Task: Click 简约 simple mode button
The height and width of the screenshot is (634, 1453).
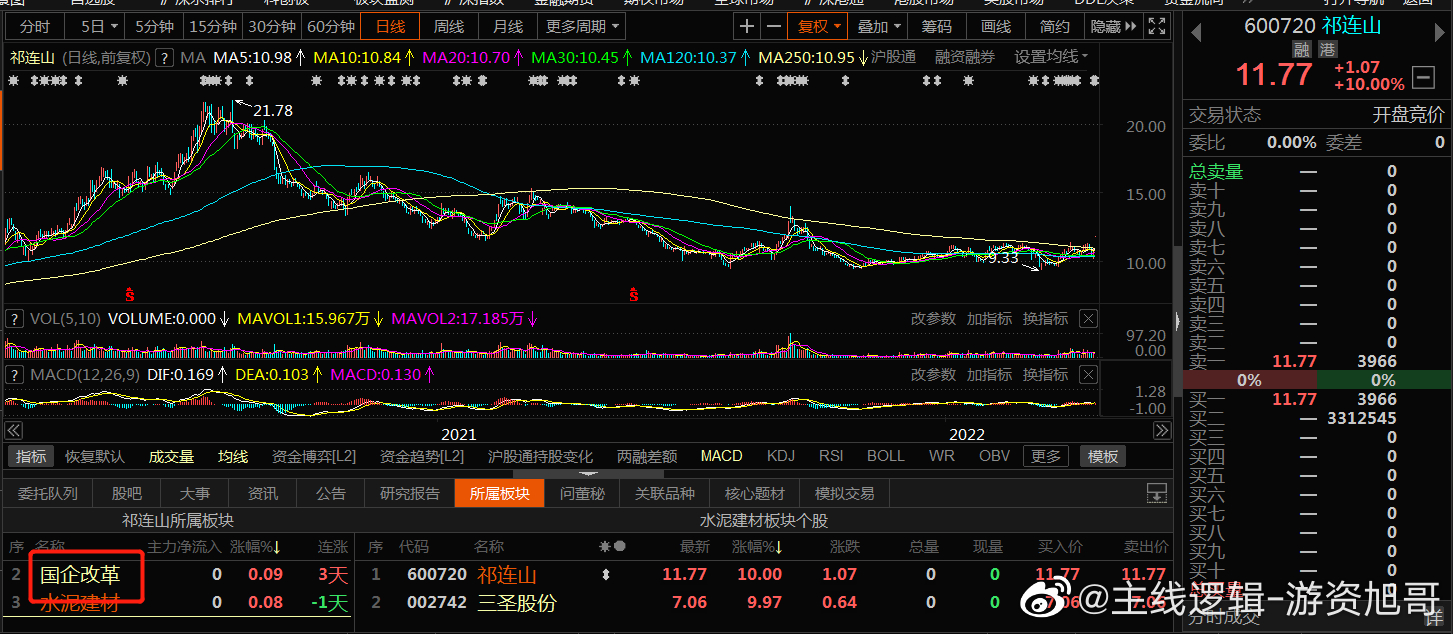Action: tap(1054, 26)
